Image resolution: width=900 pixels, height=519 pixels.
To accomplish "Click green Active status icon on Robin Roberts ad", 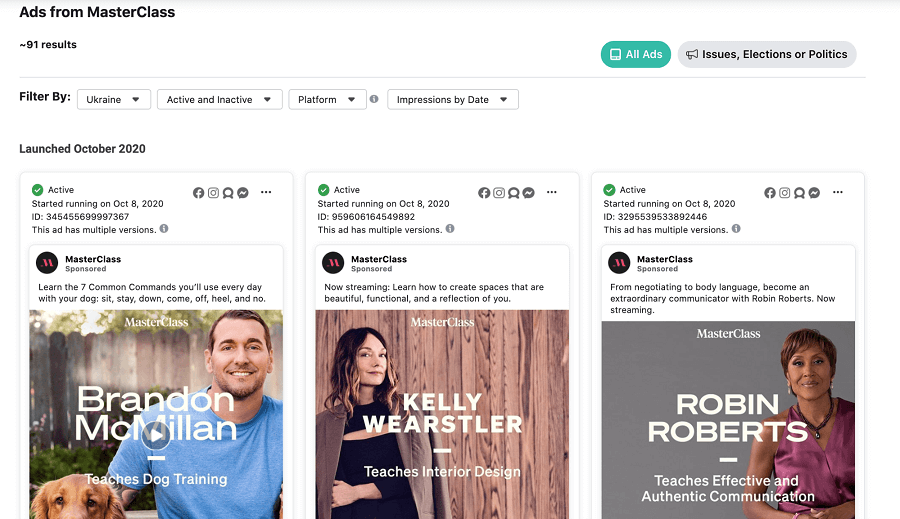I will (x=609, y=189).
